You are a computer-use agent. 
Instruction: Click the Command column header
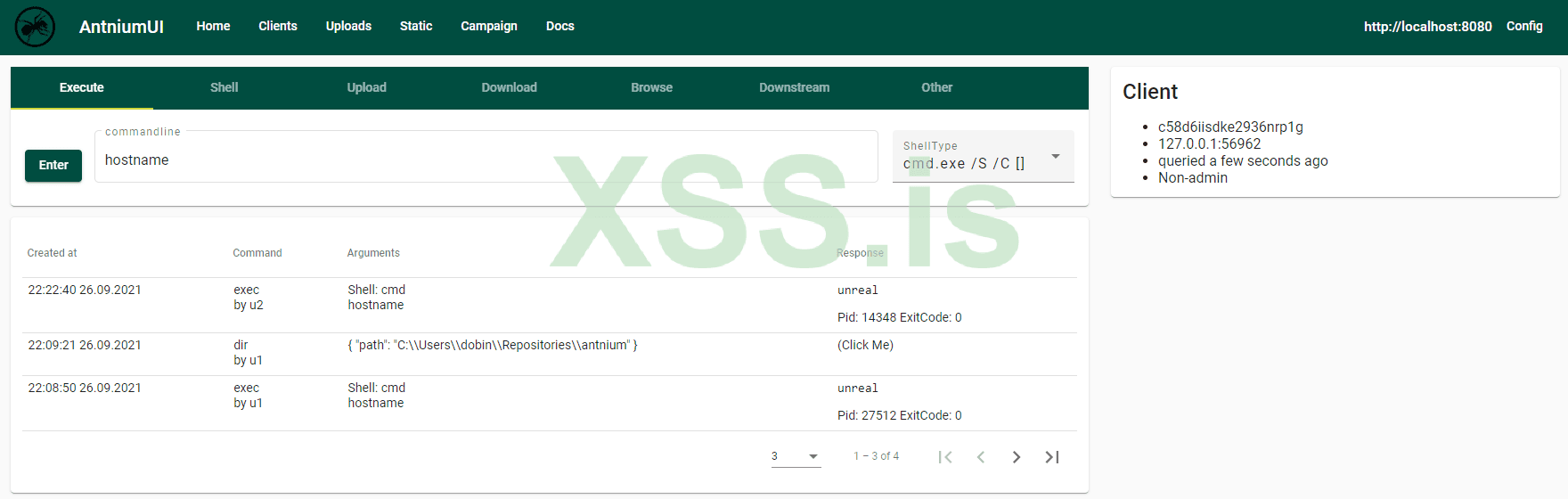(x=257, y=253)
